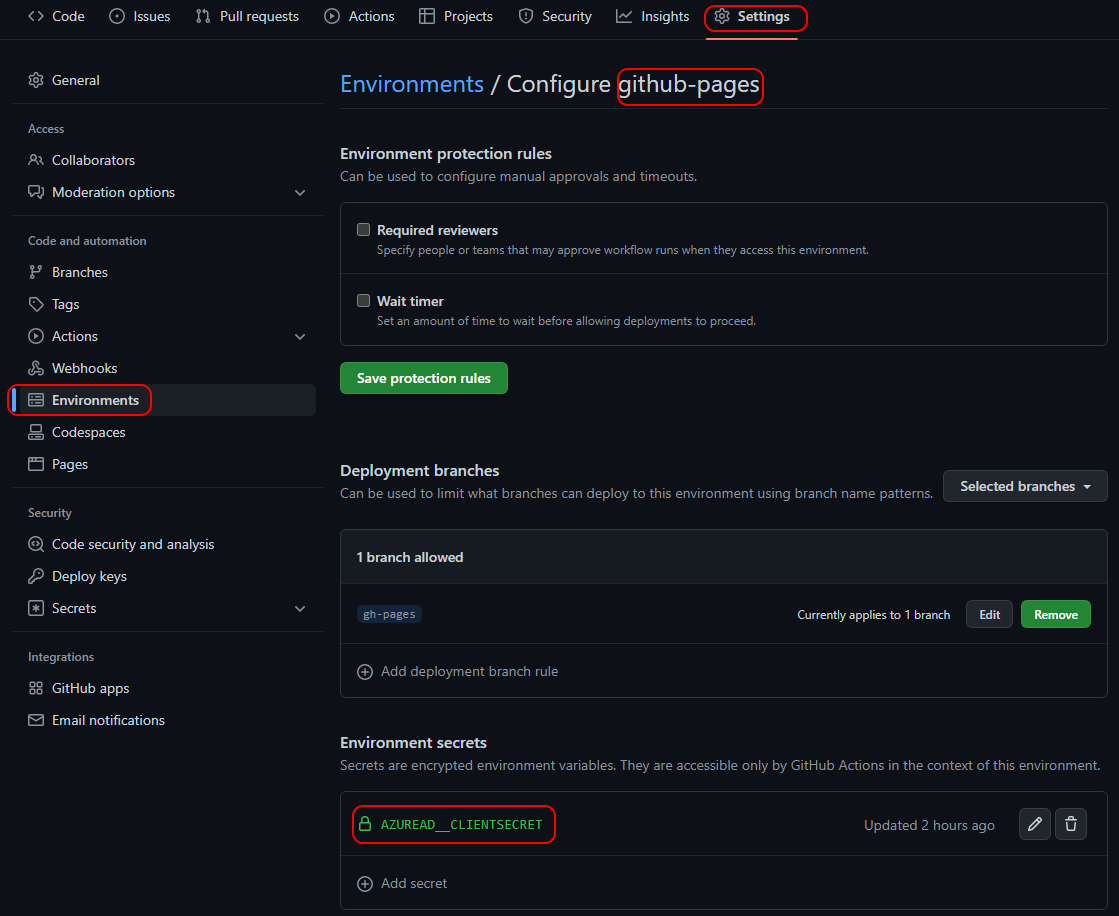The height and width of the screenshot is (916, 1119).
Task: Click the Deploy keys key icon
Action: click(x=36, y=576)
